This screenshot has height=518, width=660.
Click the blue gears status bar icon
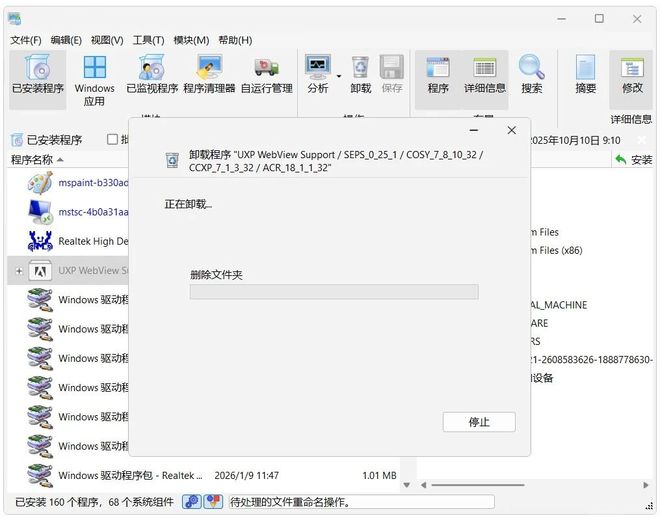pos(192,501)
